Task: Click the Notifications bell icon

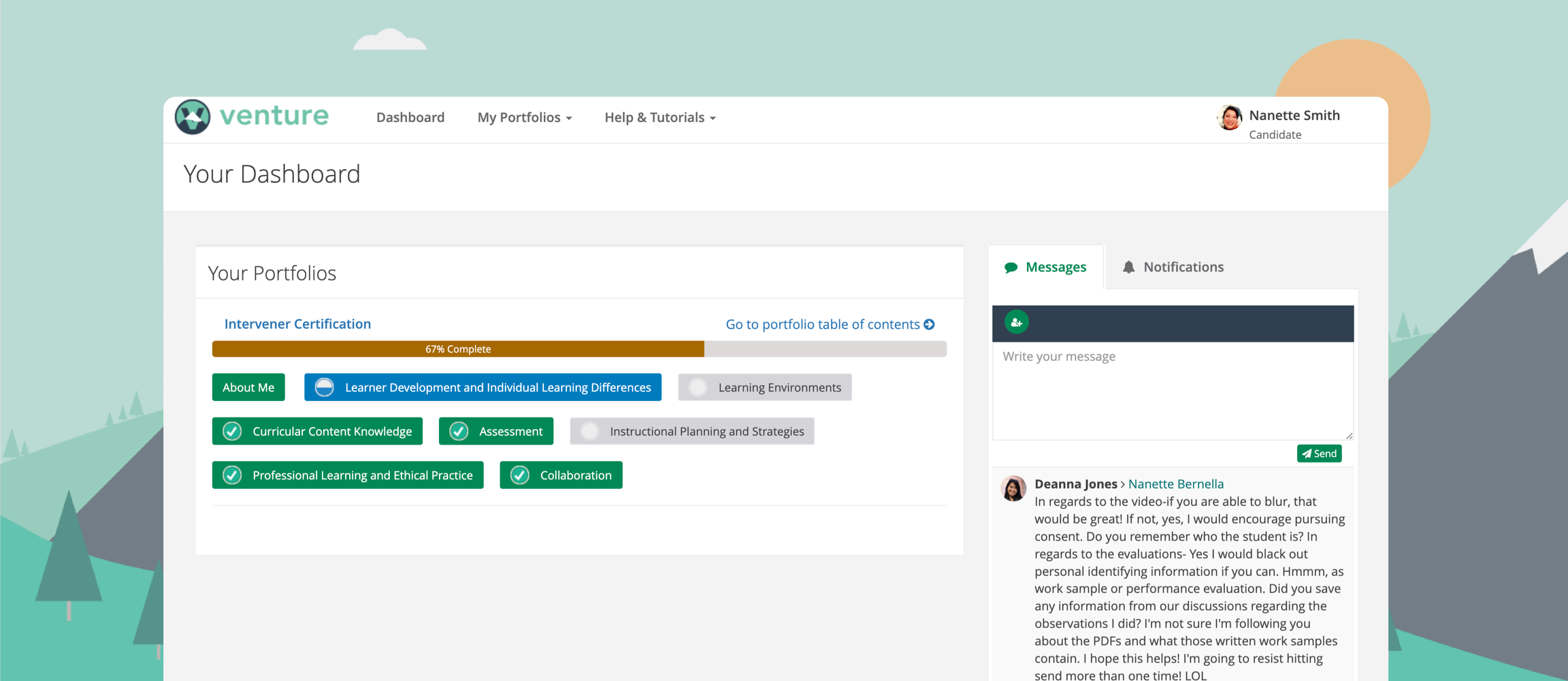Action: click(x=1128, y=267)
